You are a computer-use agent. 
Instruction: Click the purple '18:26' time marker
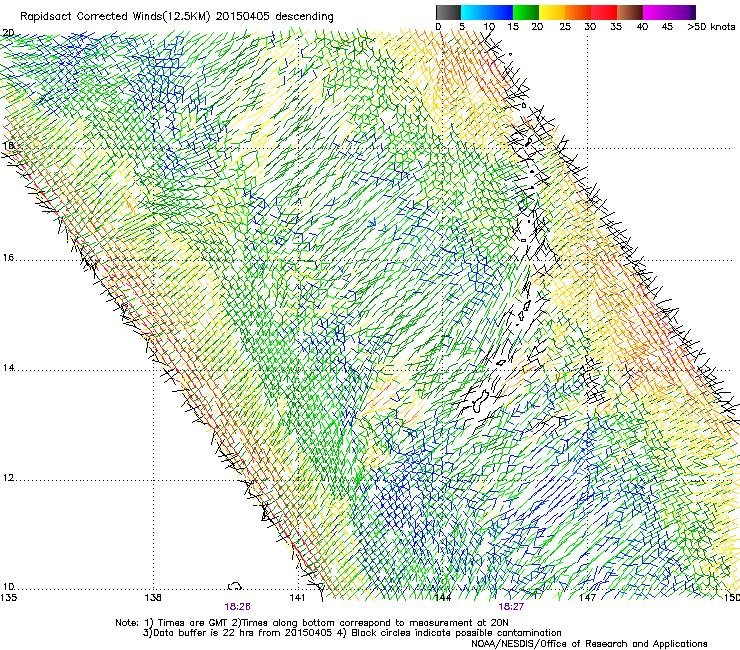tap(237, 607)
